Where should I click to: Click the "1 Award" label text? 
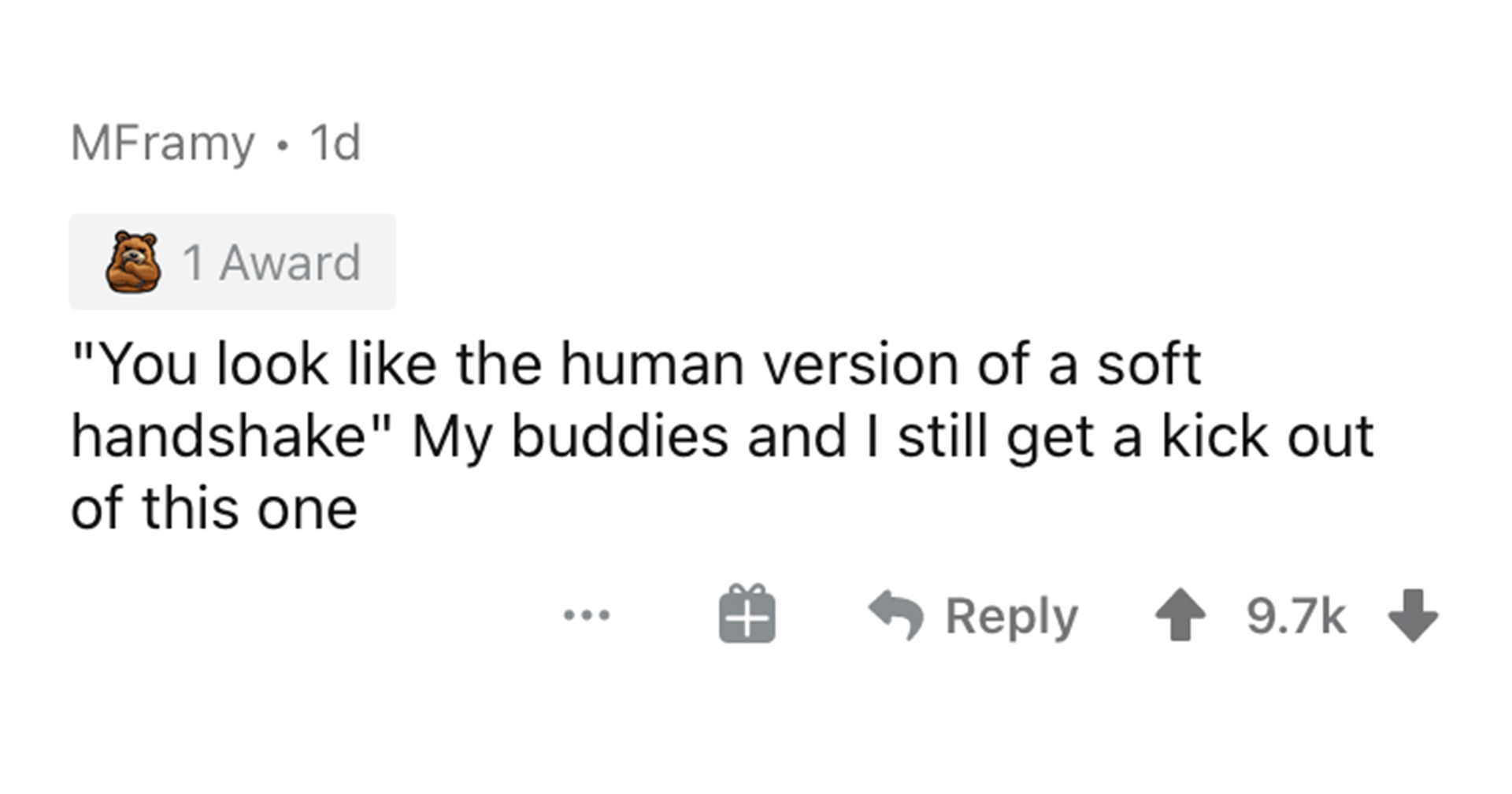point(272,262)
